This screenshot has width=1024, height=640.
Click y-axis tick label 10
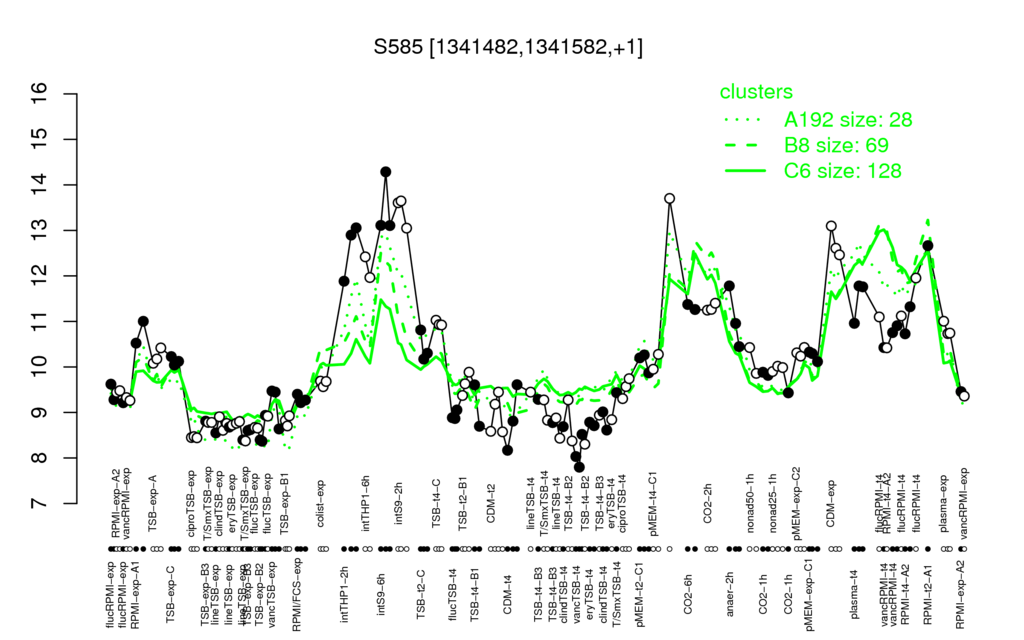coord(40,366)
